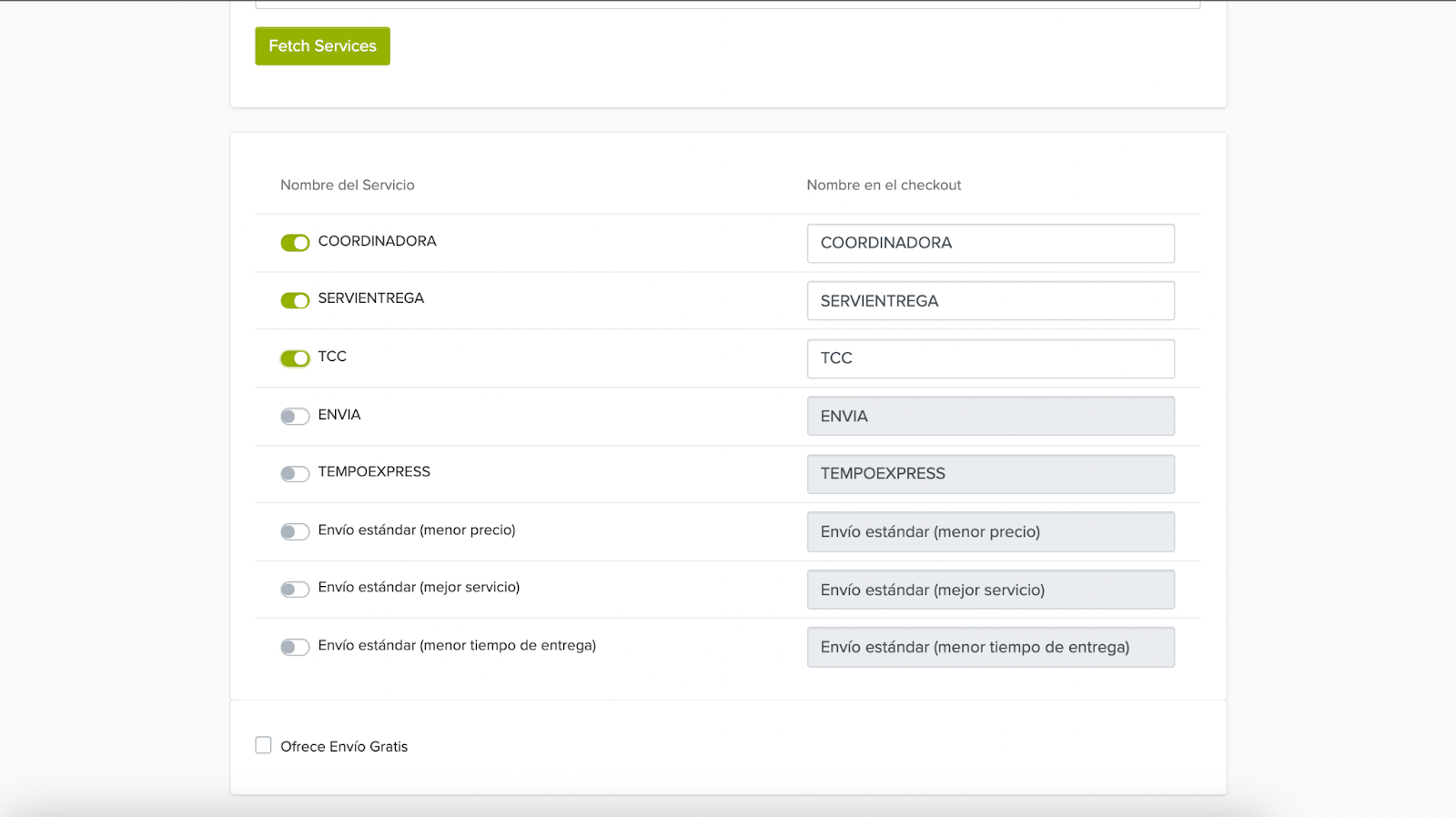Click the menor precio checkout name field
The width and height of the screenshot is (1456, 817).
(990, 532)
